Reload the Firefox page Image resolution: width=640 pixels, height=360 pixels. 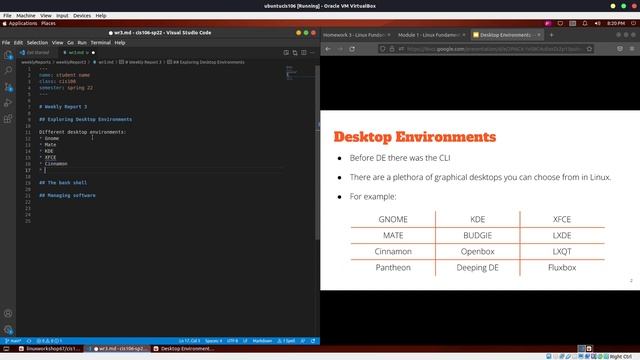[352, 49]
